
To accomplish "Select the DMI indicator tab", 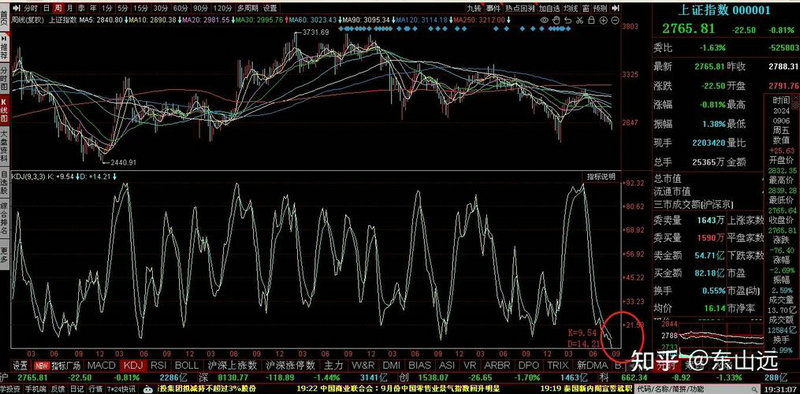I will [391, 365].
